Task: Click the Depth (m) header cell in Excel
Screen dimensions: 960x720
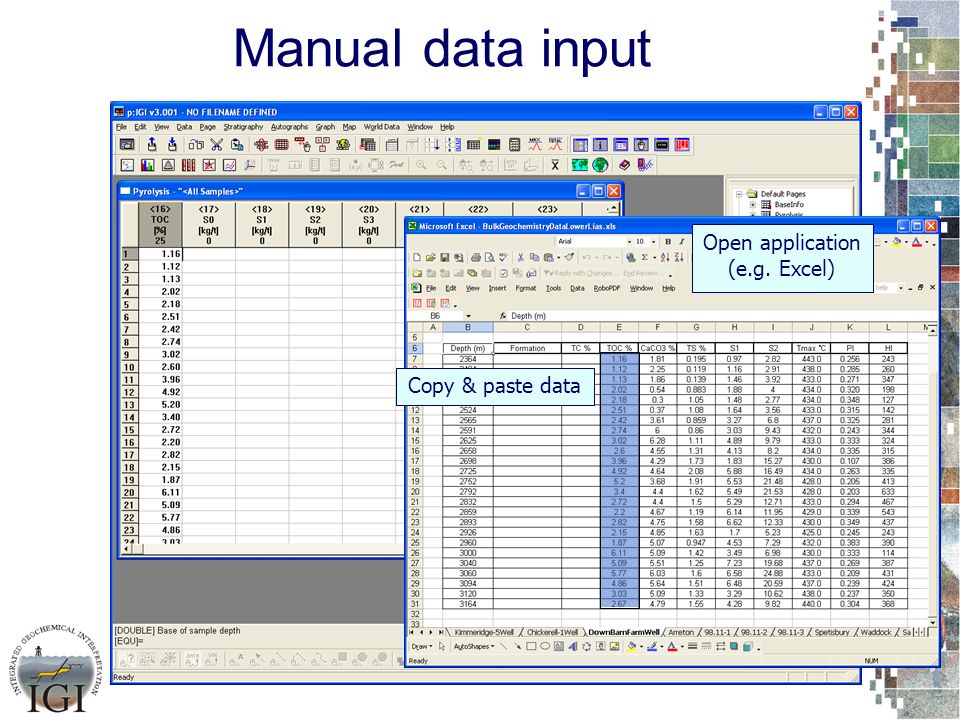Action: [x=467, y=348]
